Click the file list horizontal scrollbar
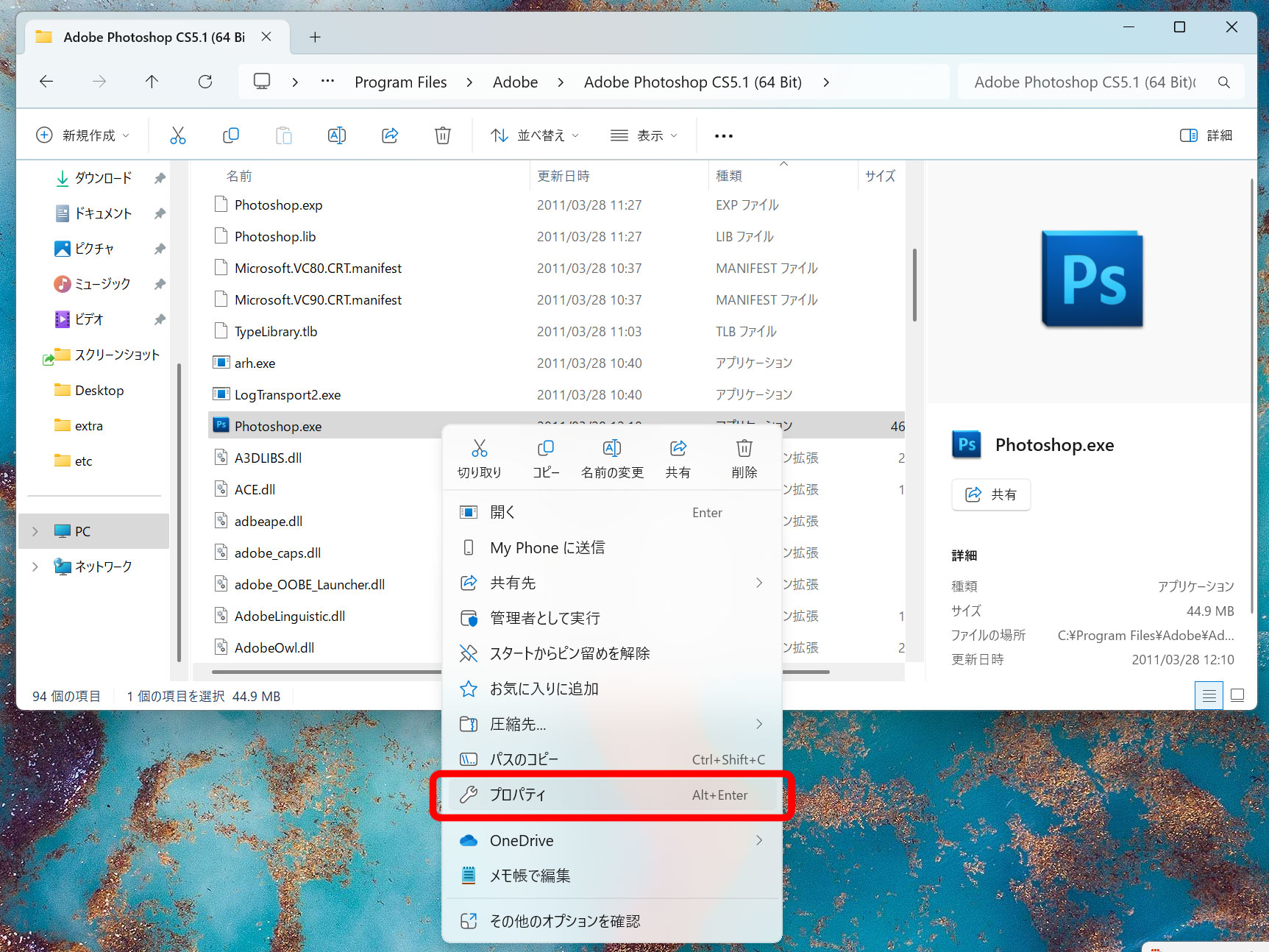Image resolution: width=1269 pixels, height=952 pixels. 521,672
